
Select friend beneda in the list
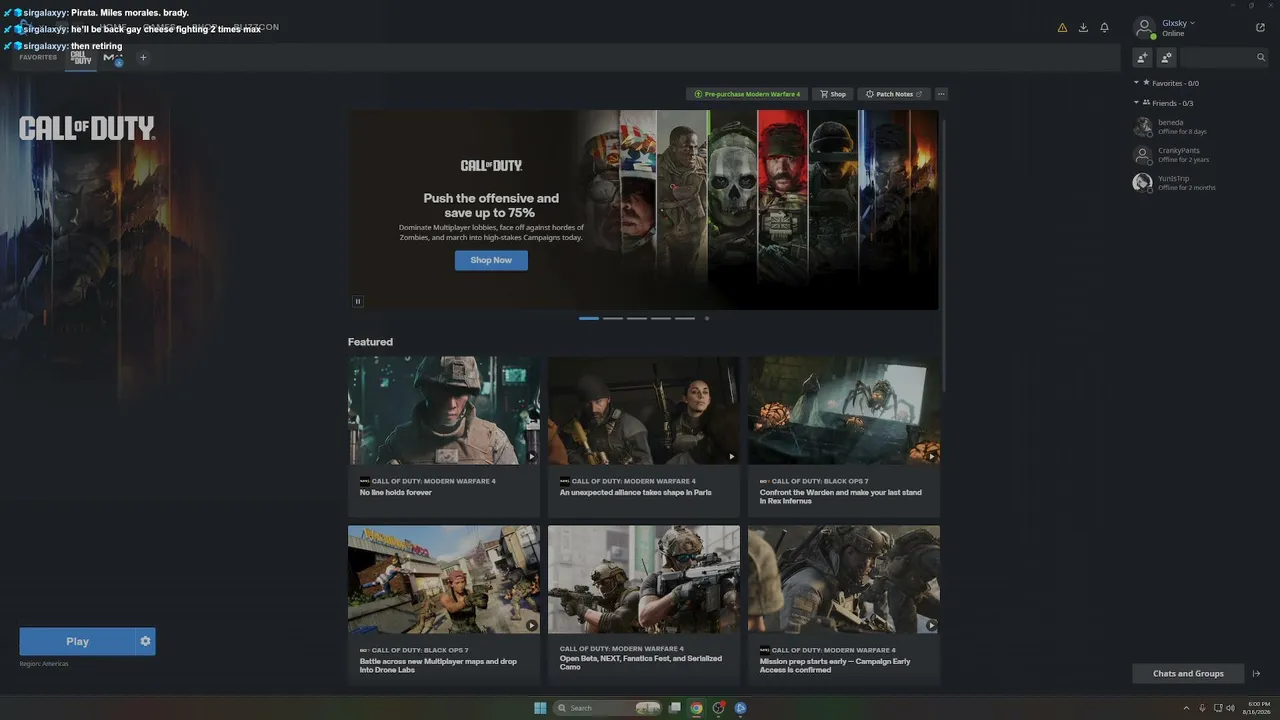(1198, 127)
